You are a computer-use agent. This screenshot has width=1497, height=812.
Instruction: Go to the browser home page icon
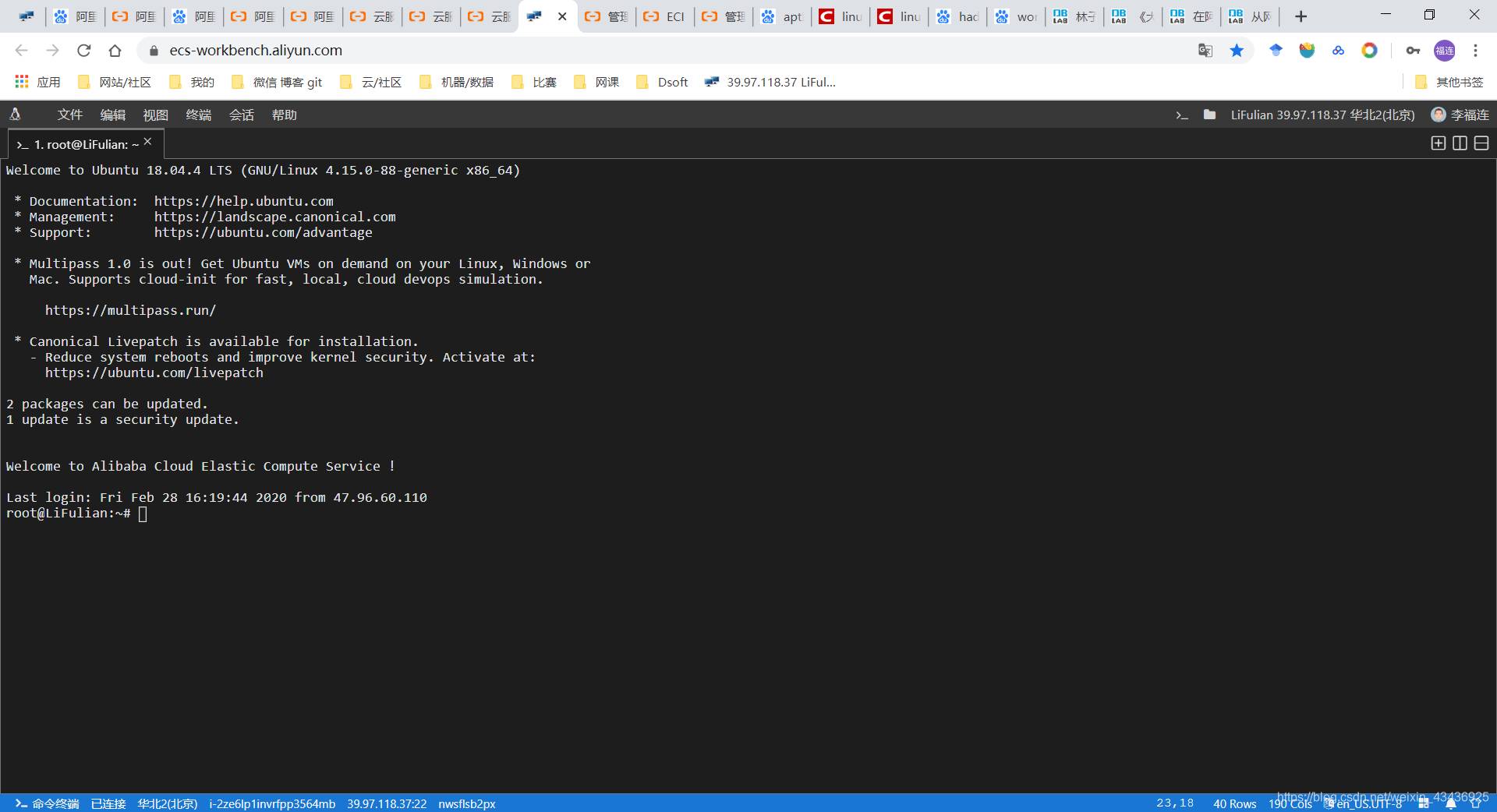115,51
